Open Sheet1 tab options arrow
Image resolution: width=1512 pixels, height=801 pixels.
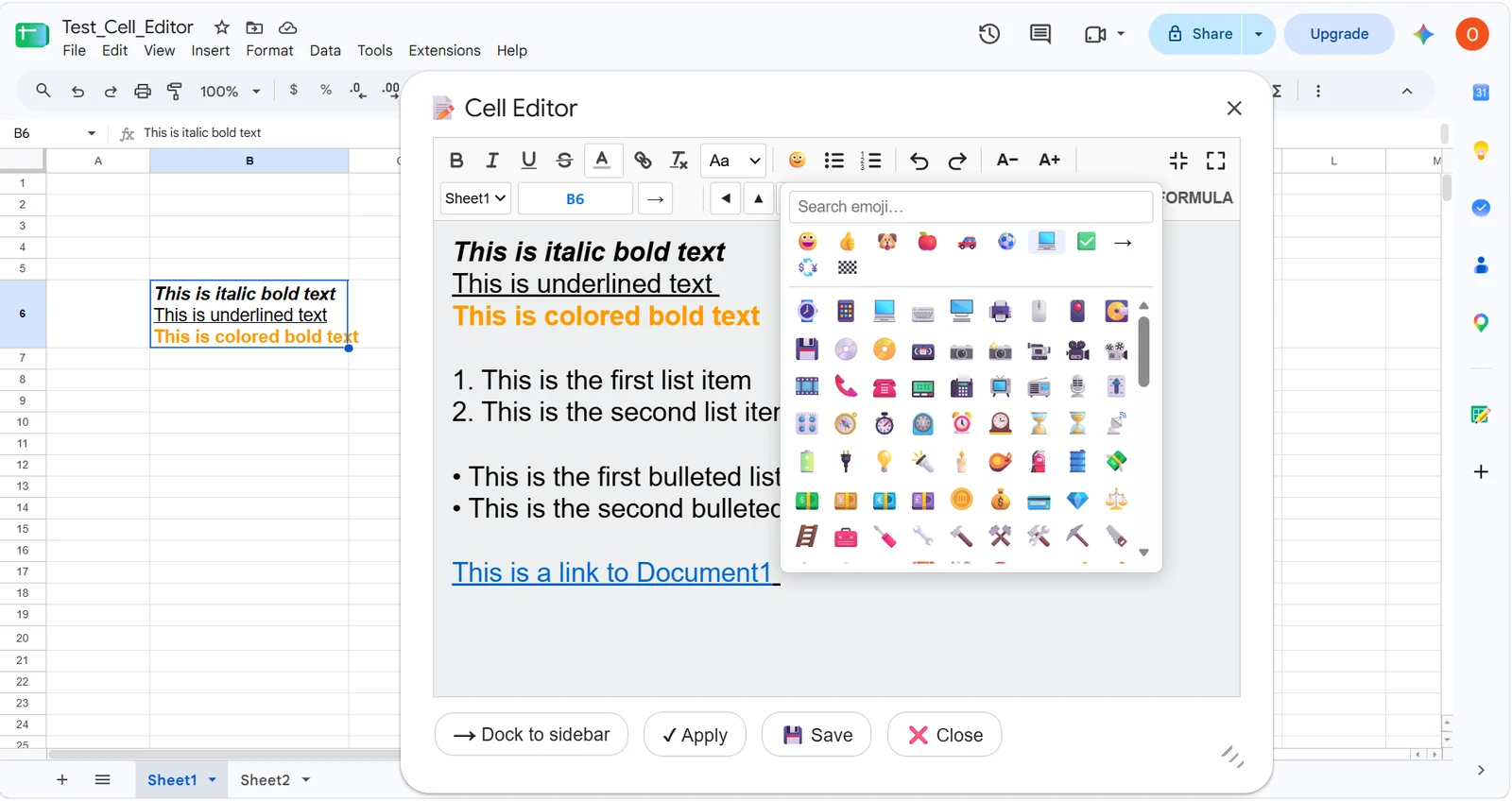pyautogui.click(x=212, y=780)
